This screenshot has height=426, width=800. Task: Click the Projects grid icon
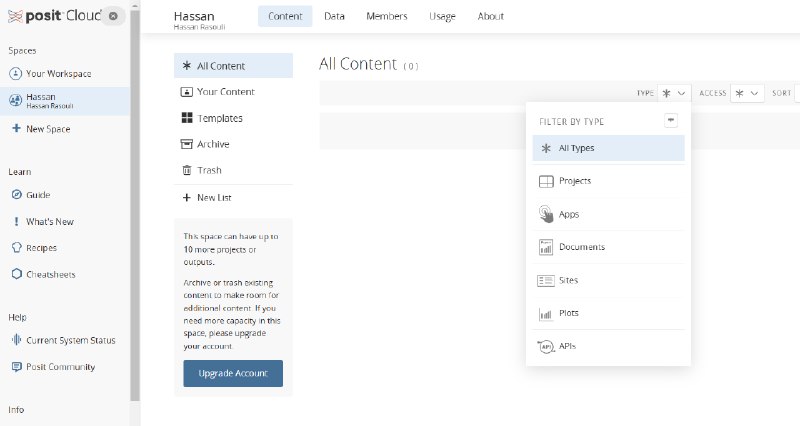(x=546, y=182)
